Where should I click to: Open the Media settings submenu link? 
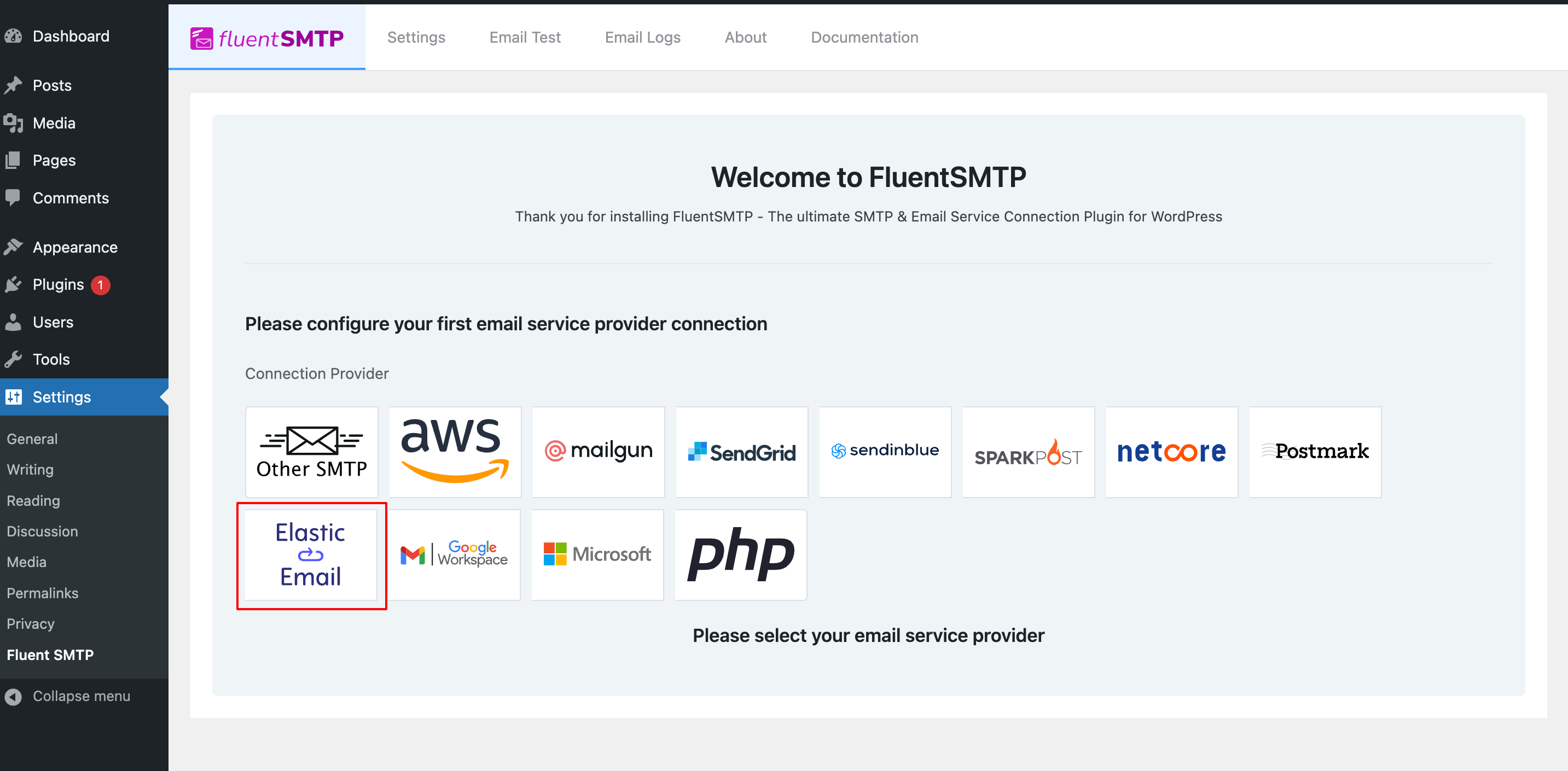pyautogui.click(x=26, y=562)
